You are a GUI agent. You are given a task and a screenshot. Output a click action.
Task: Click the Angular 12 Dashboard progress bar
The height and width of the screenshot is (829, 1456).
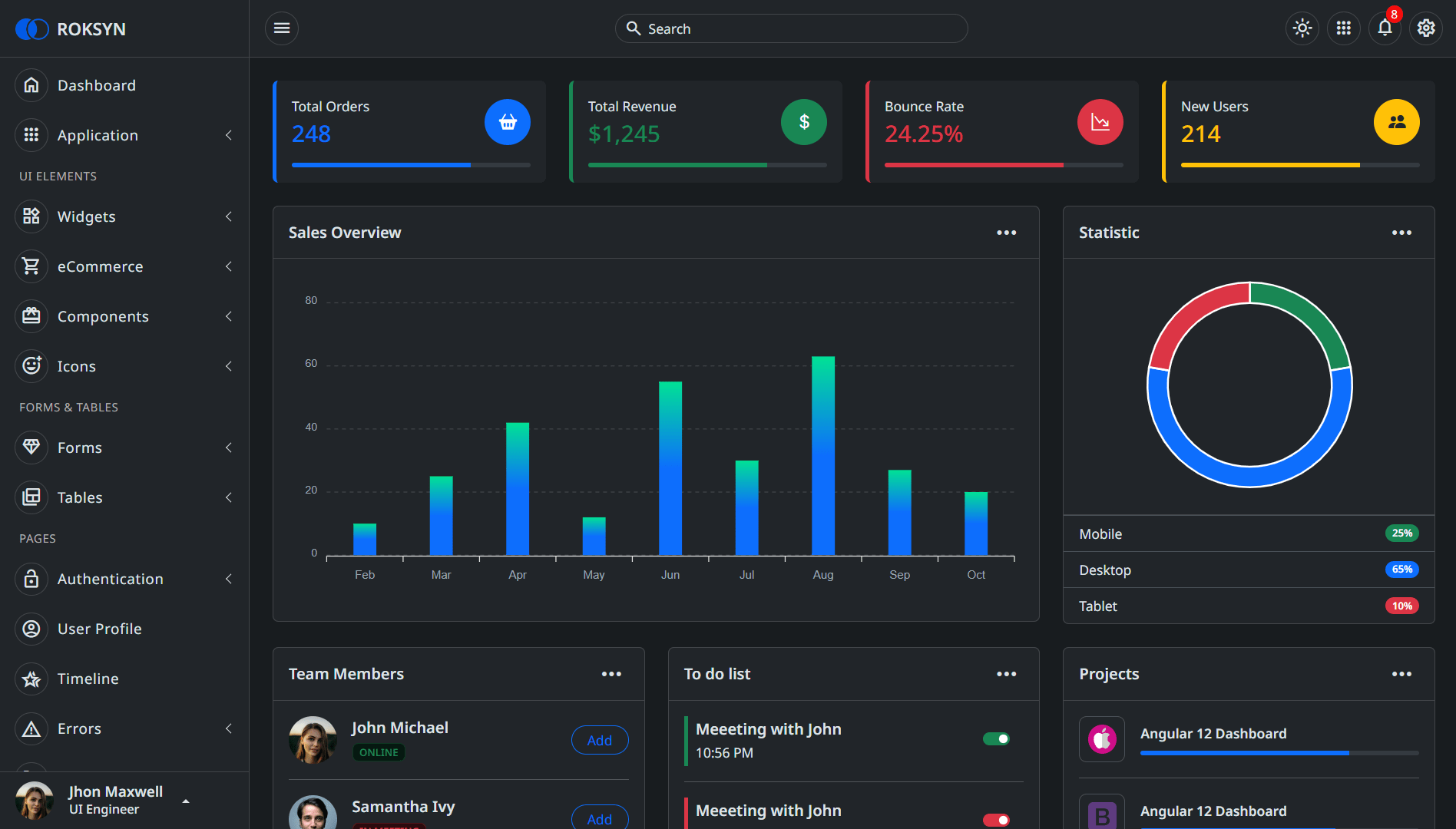1279,754
